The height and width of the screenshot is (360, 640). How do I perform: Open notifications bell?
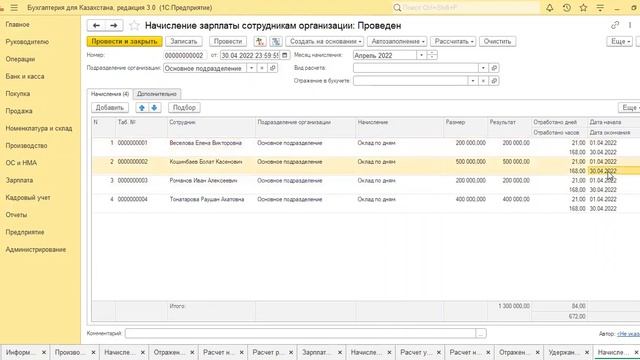click(550, 8)
